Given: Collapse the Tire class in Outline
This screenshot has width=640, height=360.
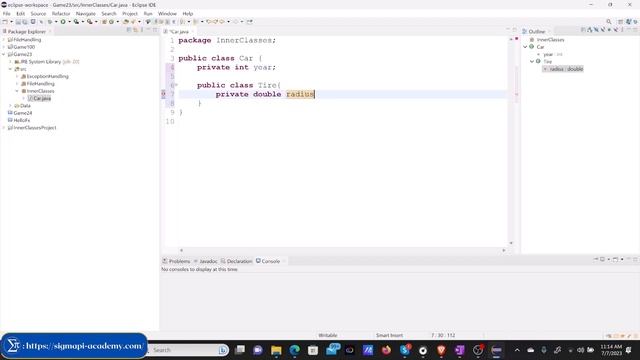Looking at the screenshot, I should tap(532, 62).
